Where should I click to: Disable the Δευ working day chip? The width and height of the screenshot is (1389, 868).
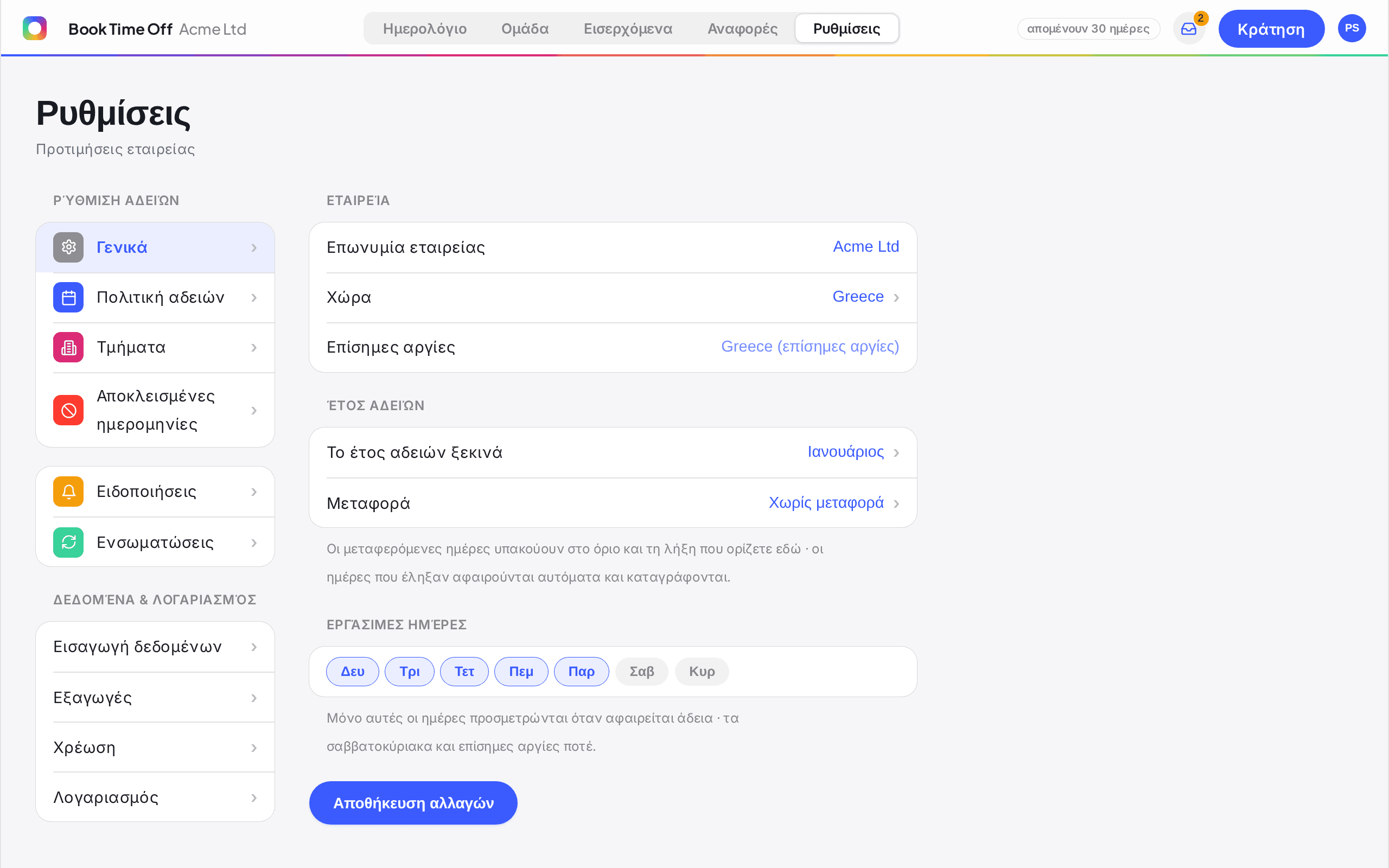coord(353,672)
